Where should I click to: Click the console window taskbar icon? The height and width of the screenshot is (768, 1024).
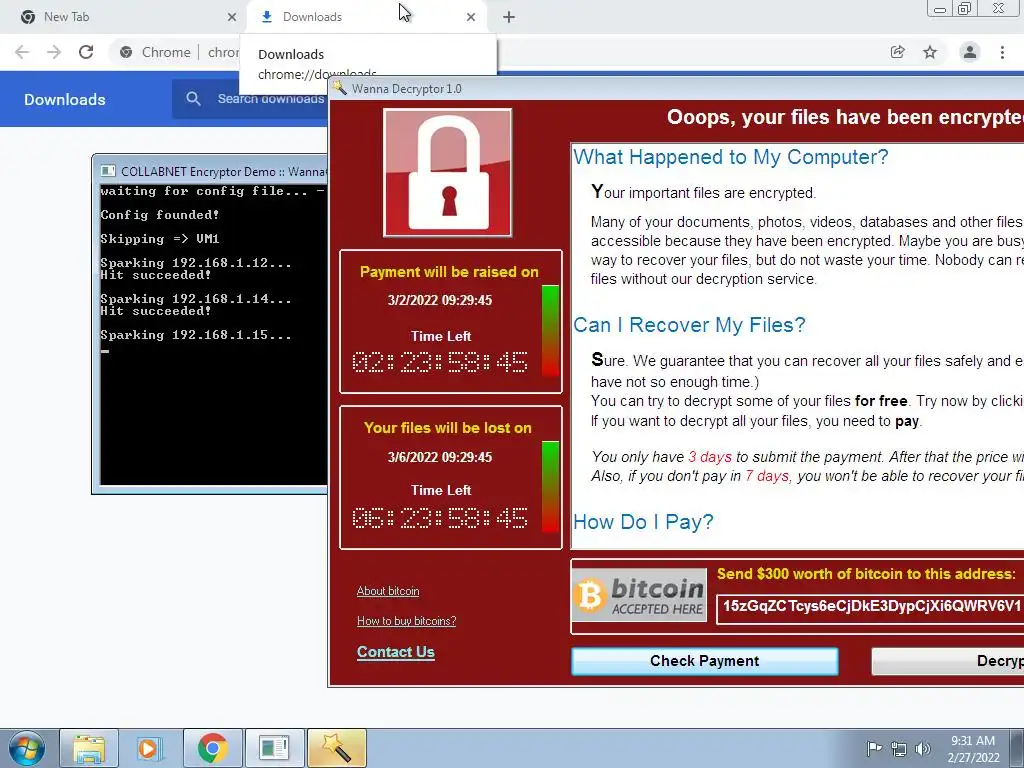(x=274, y=748)
